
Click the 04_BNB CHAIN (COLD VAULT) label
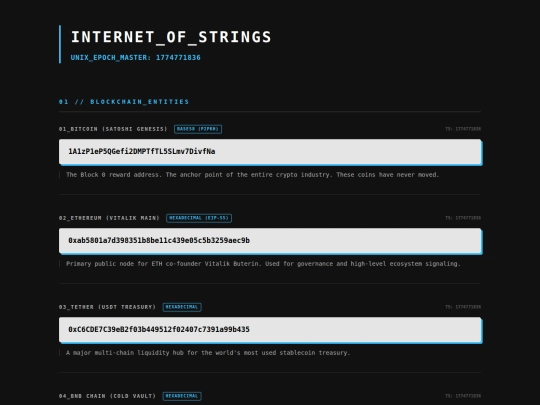tap(107, 396)
